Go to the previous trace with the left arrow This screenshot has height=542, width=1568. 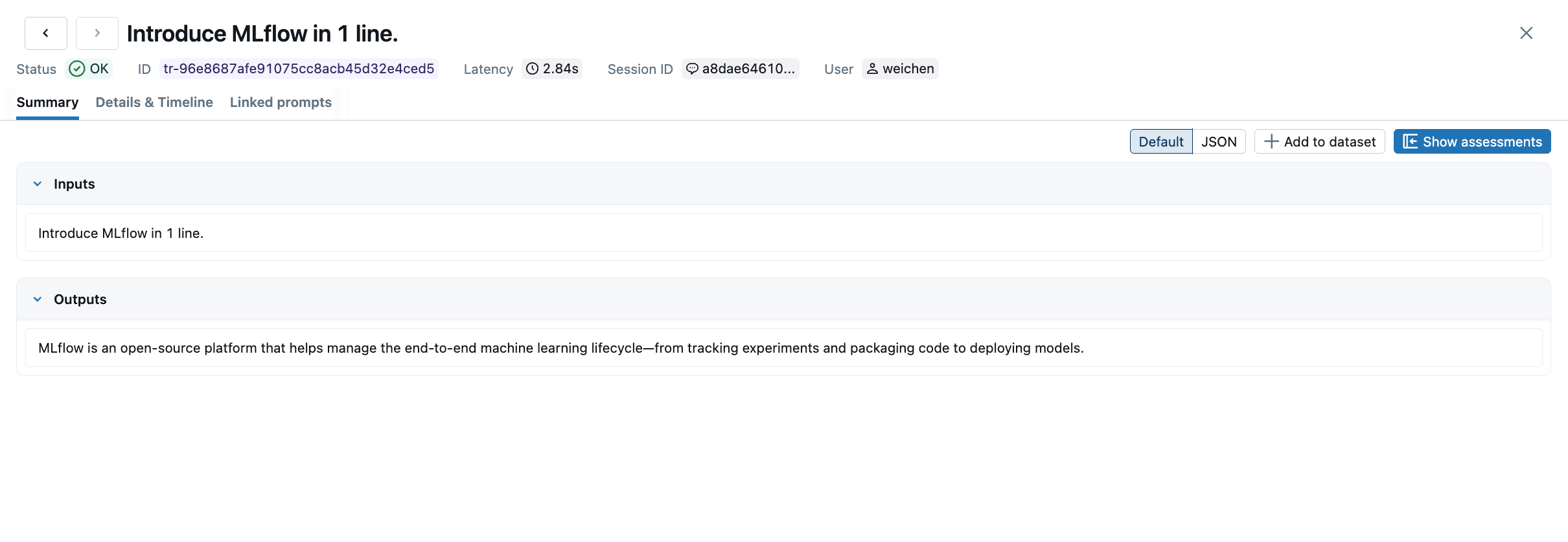click(x=46, y=33)
